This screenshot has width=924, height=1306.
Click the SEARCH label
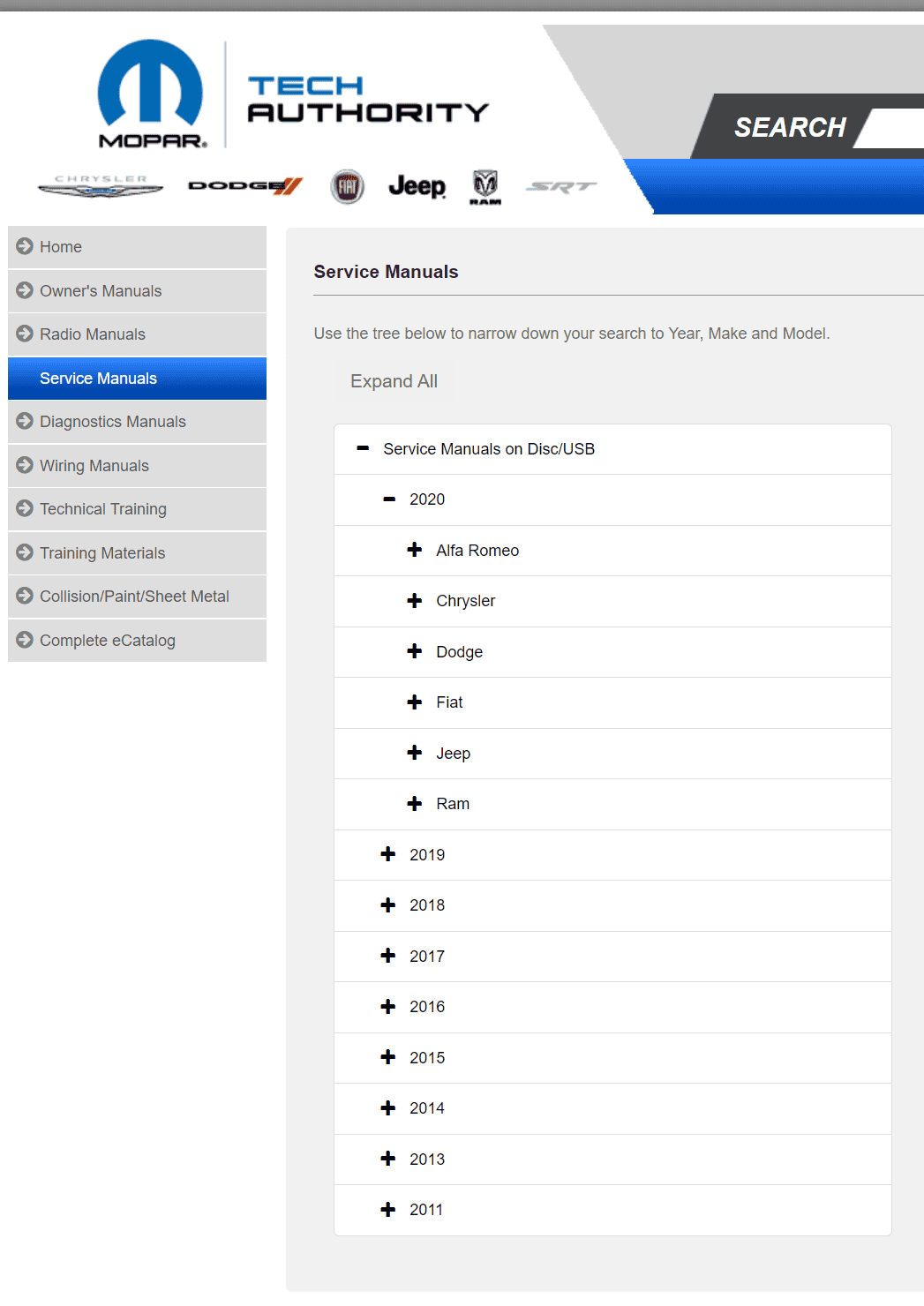coord(790,127)
